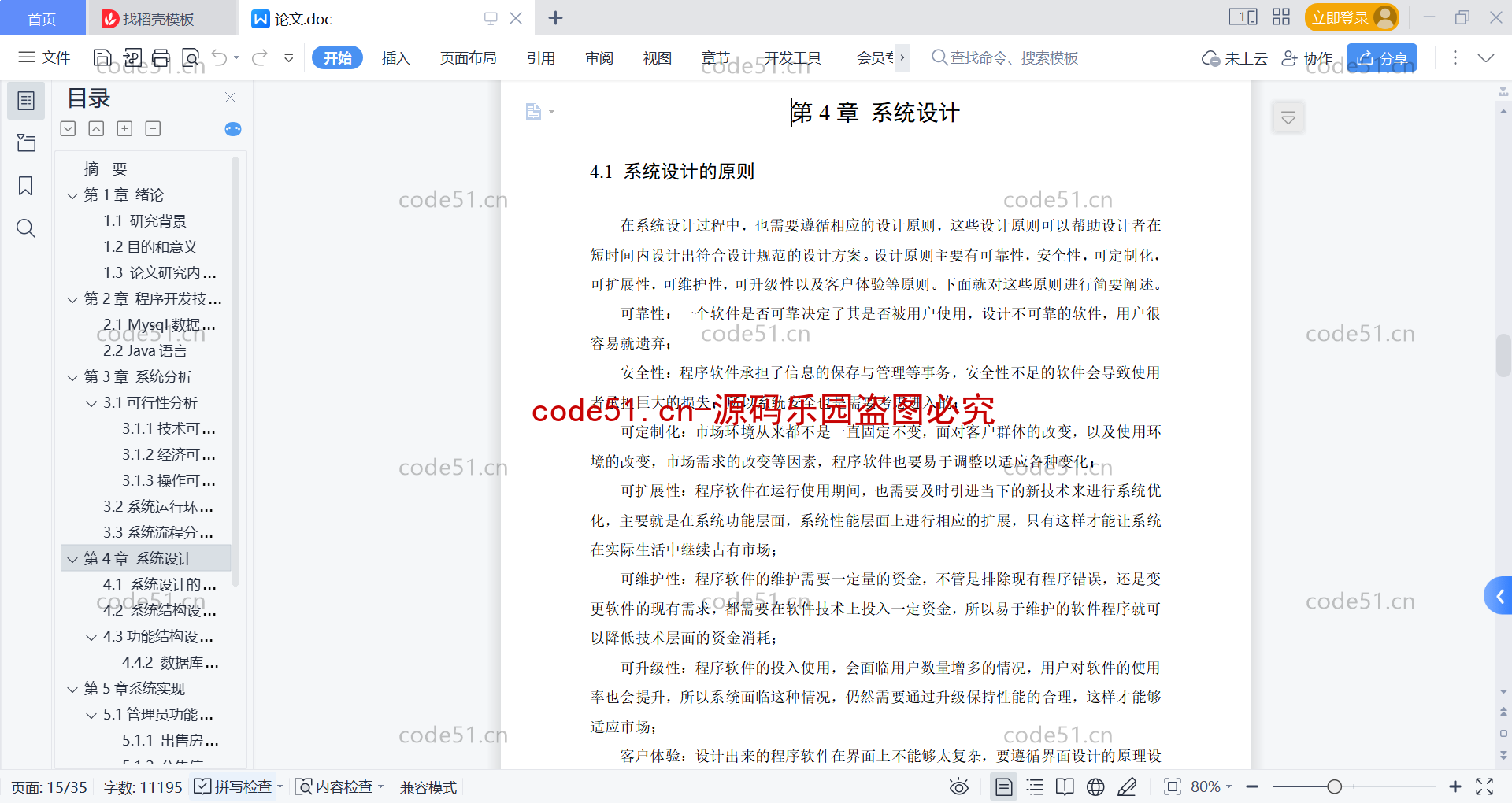Click 页面: 15/35 page indicator
This screenshot has width=1512, height=803.
click(x=49, y=787)
